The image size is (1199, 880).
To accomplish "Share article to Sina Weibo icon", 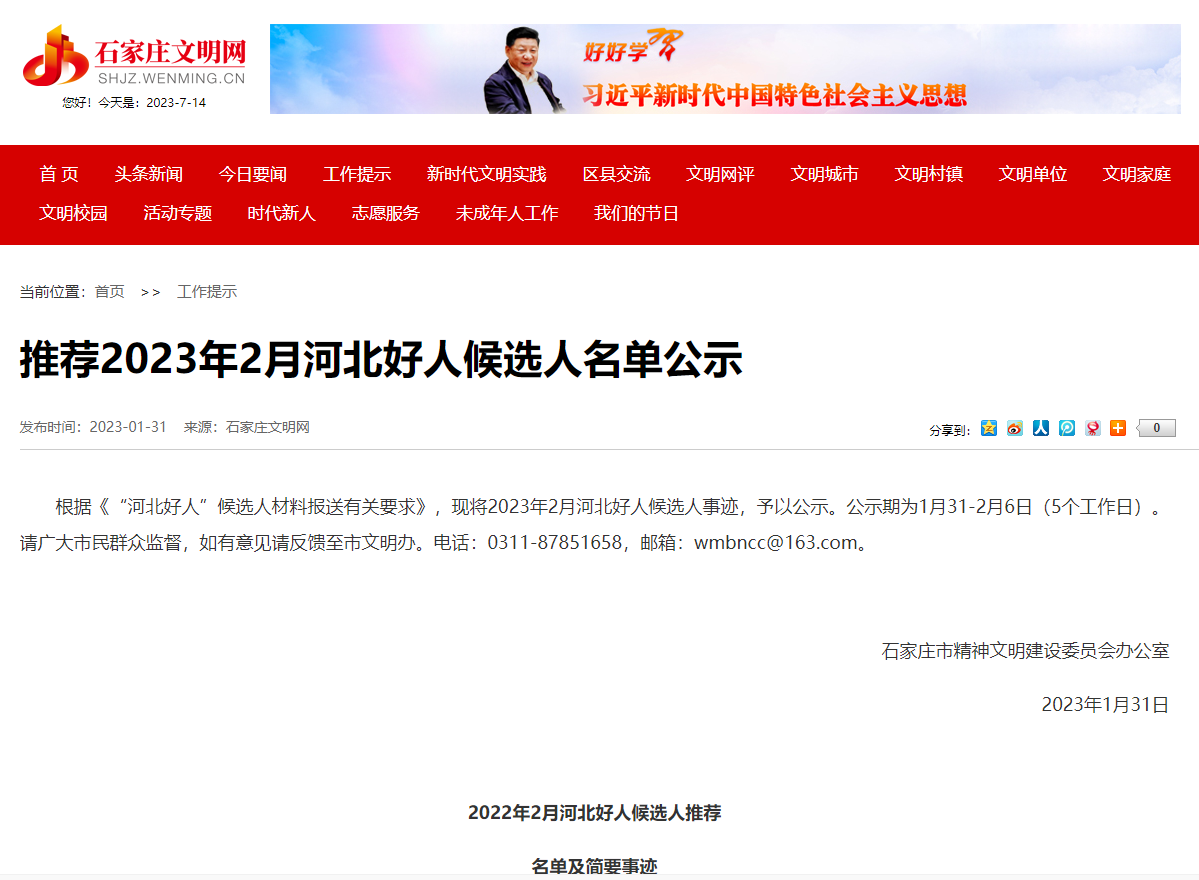I will pyautogui.click(x=1015, y=428).
